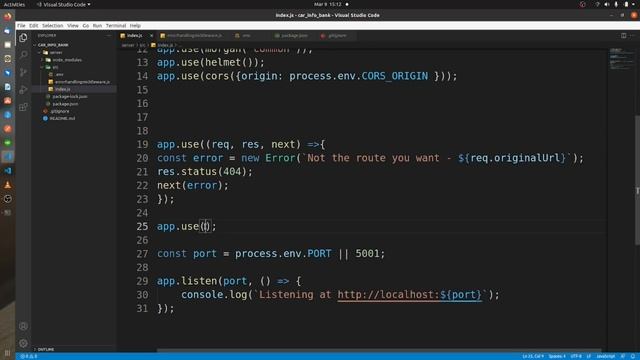Image resolution: width=640 pixels, height=360 pixels.
Task: Open clock and calendar in top bar
Action: tap(328, 4)
